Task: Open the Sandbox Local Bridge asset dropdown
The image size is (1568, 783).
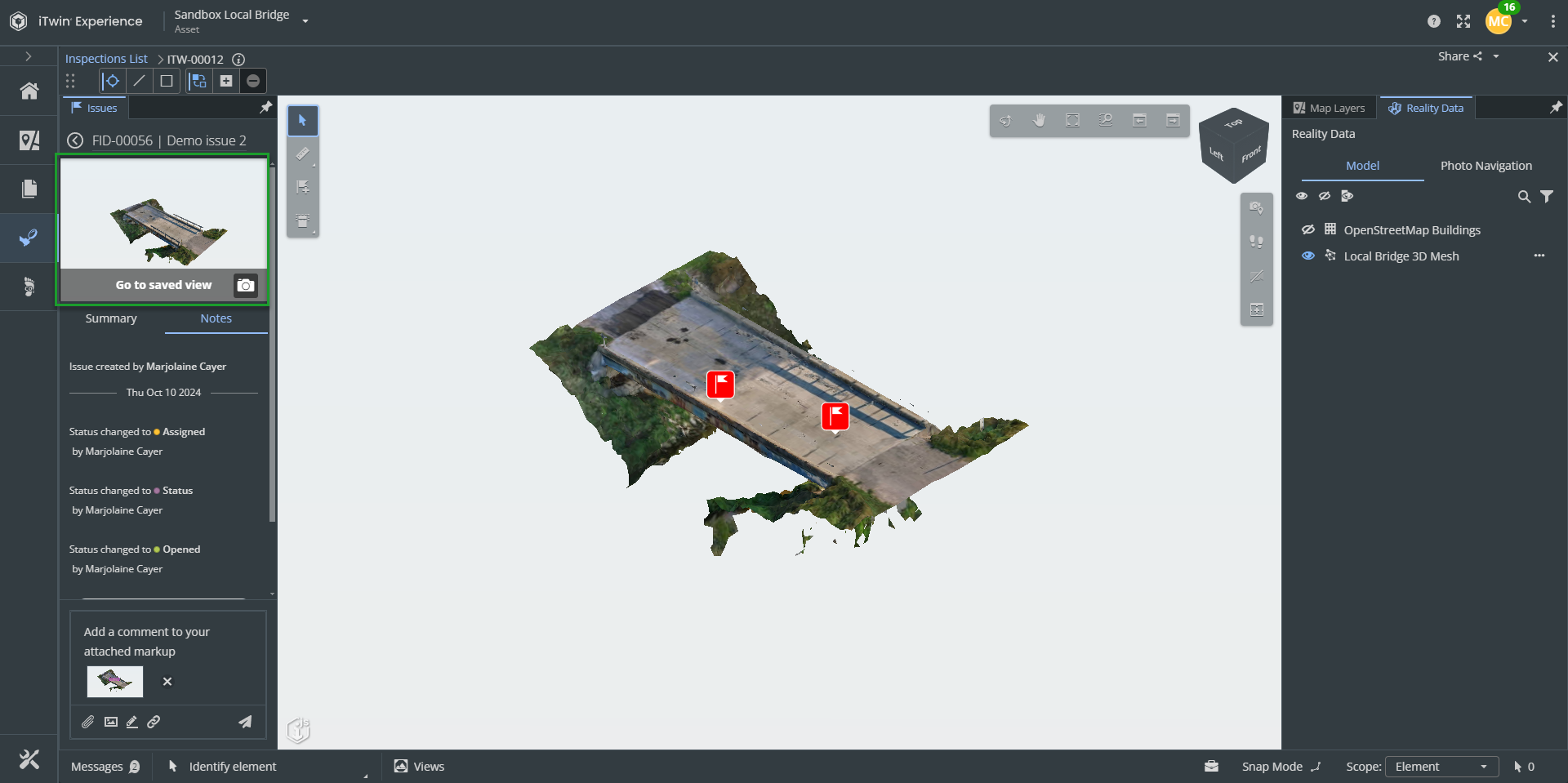Action: (x=305, y=21)
